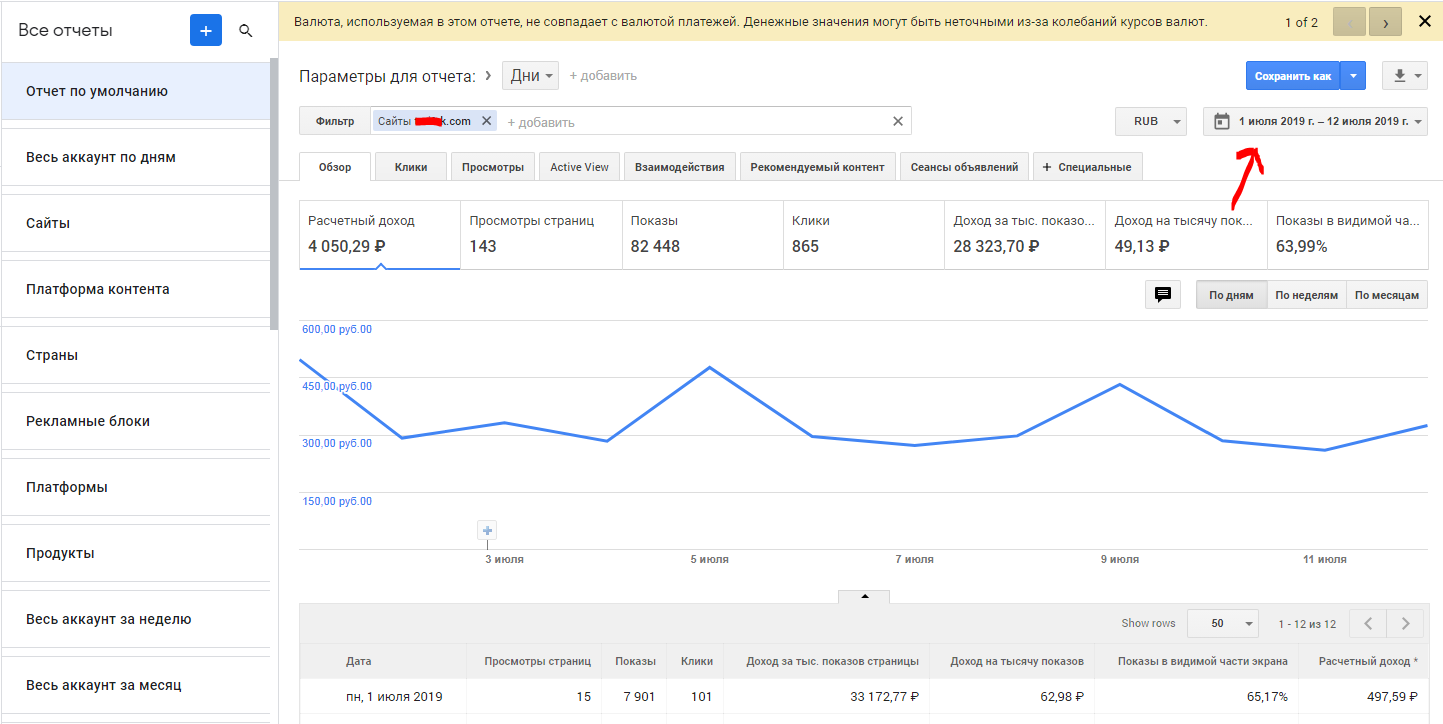This screenshot has width=1443, height=724.
Task: Go to the next notification using arrow
Action: coord(1385,22)
